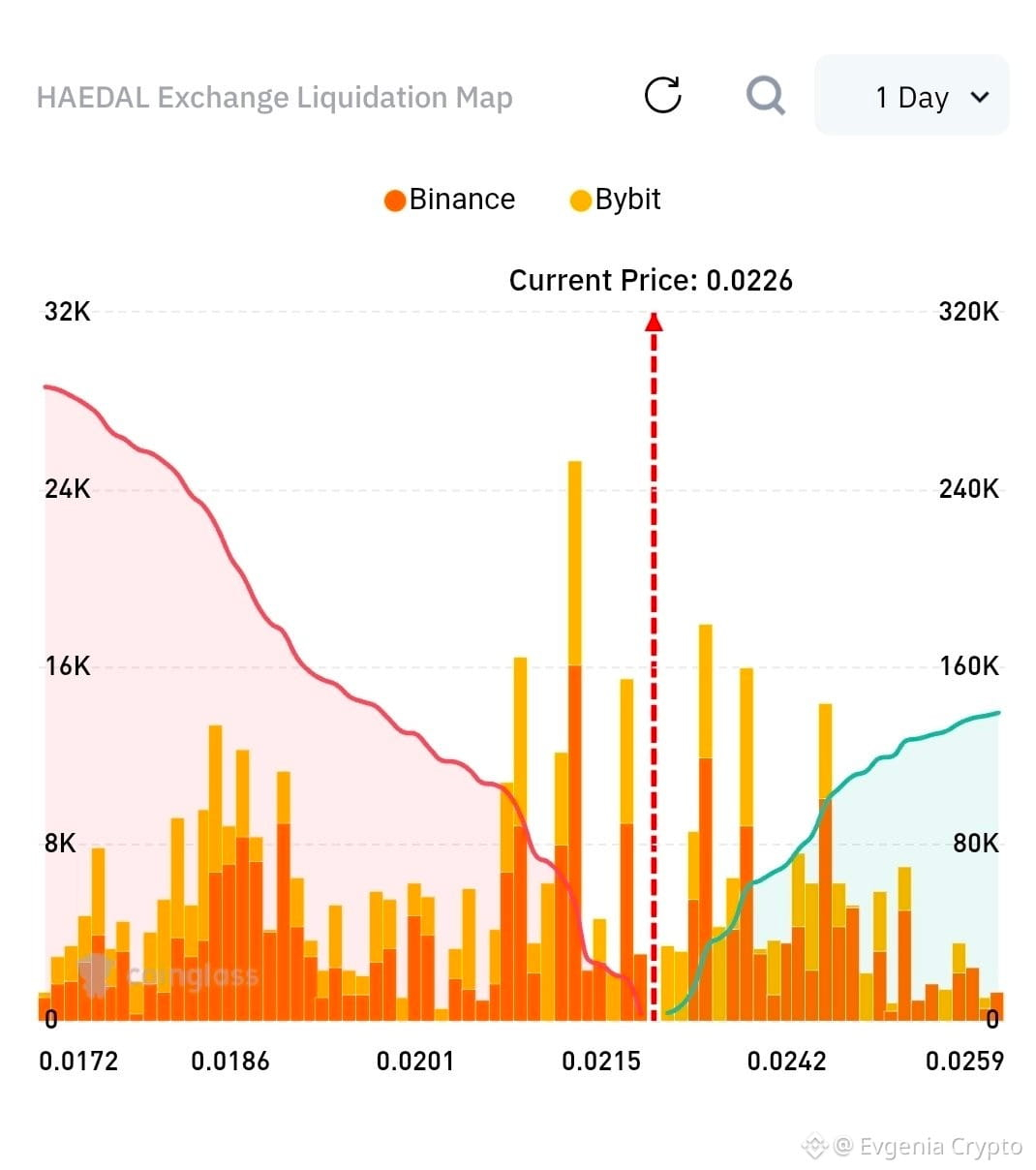Select the yellow Bybit legend dot
The width and height of the screenshot is (1036, 1170).
point(580,200)
